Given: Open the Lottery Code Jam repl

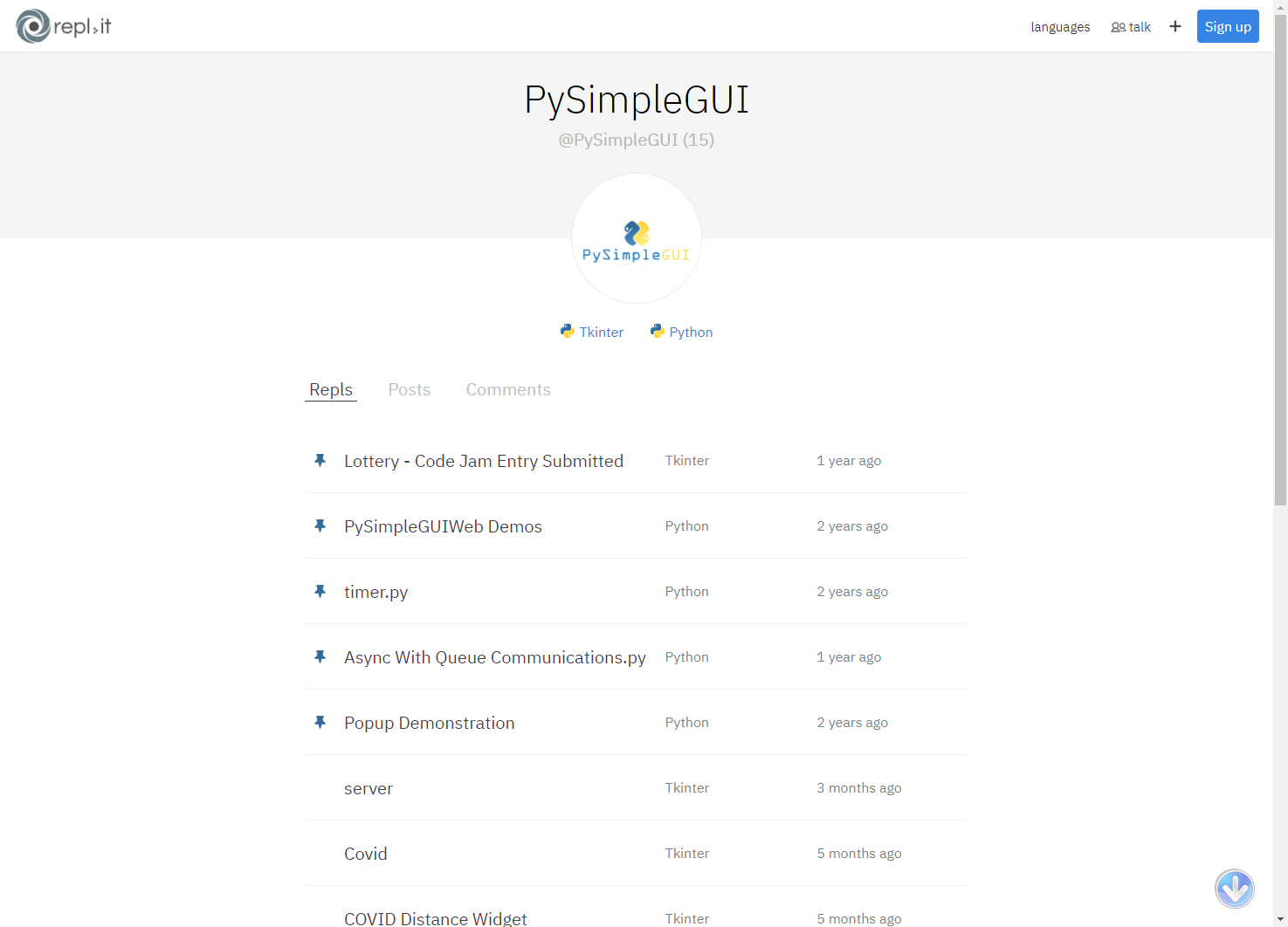Looking at the screenshot, I should pos(484,461).
